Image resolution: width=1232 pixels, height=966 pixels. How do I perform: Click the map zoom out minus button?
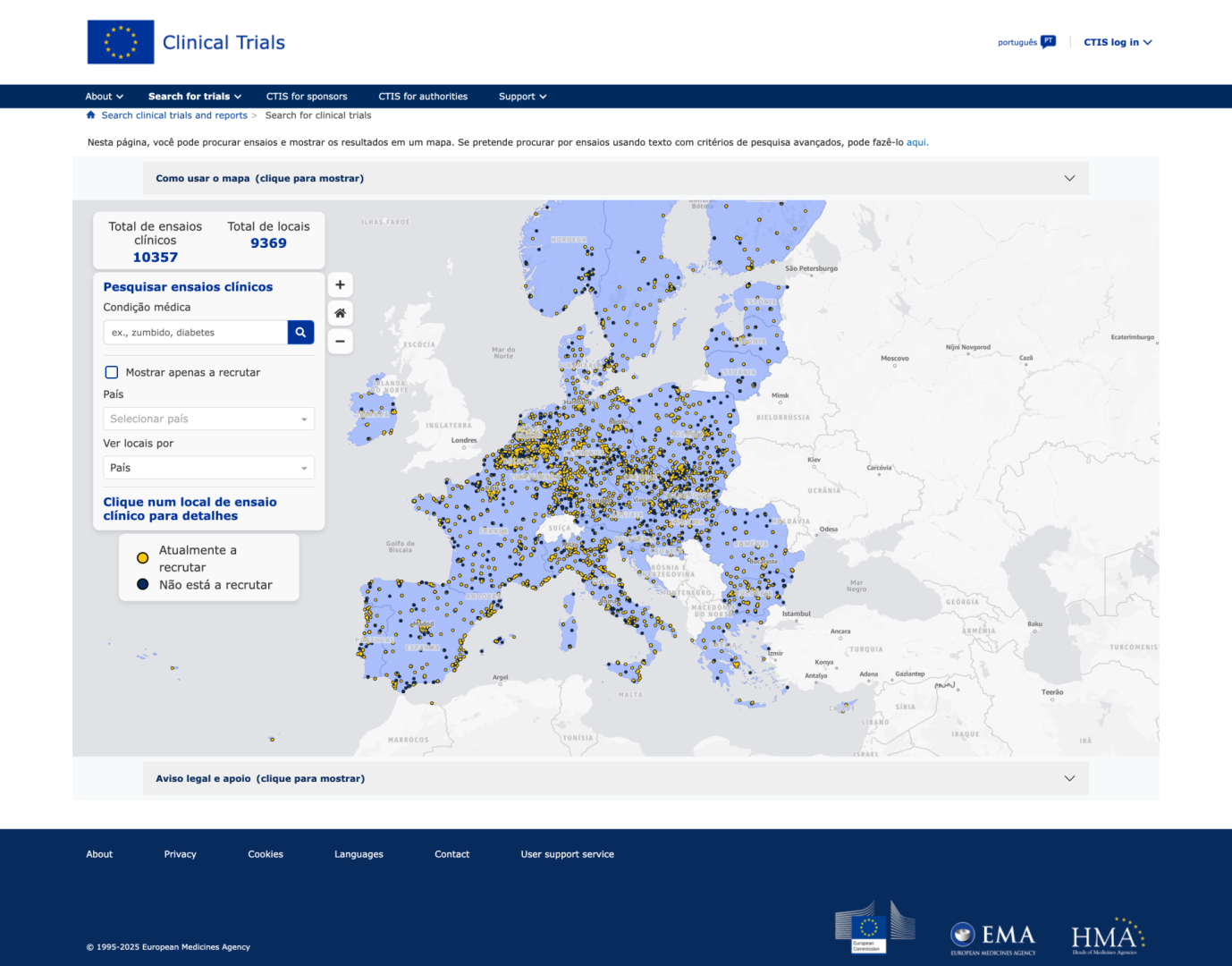click(340, 342)
